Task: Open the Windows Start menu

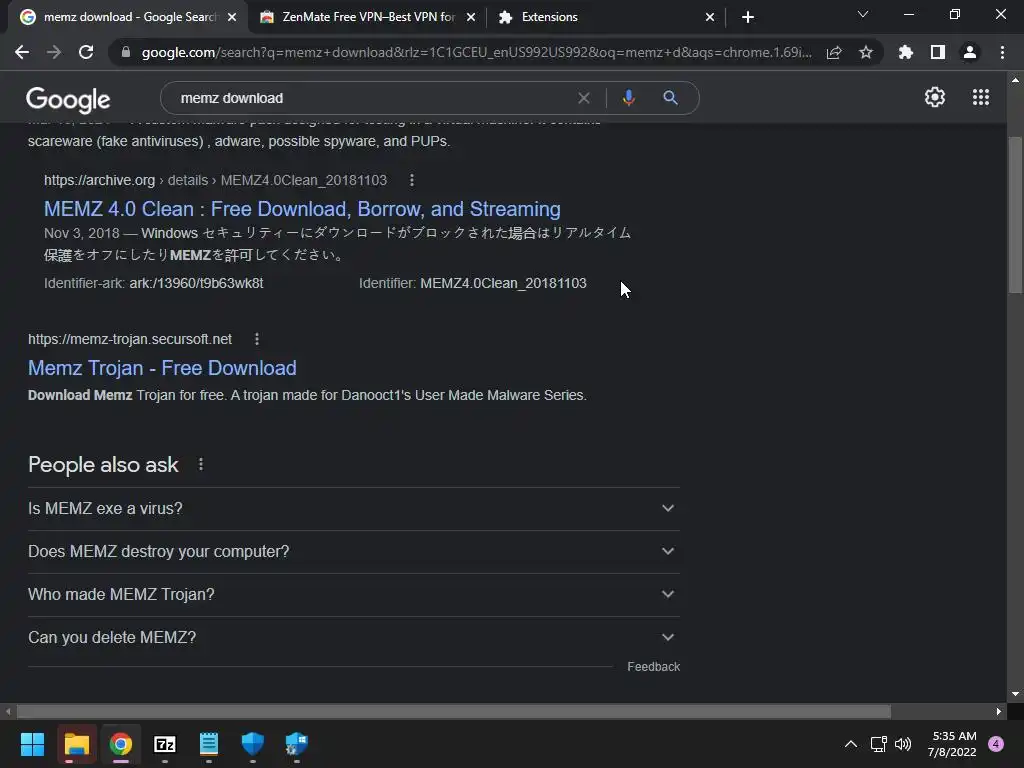Action: point(32,744)
